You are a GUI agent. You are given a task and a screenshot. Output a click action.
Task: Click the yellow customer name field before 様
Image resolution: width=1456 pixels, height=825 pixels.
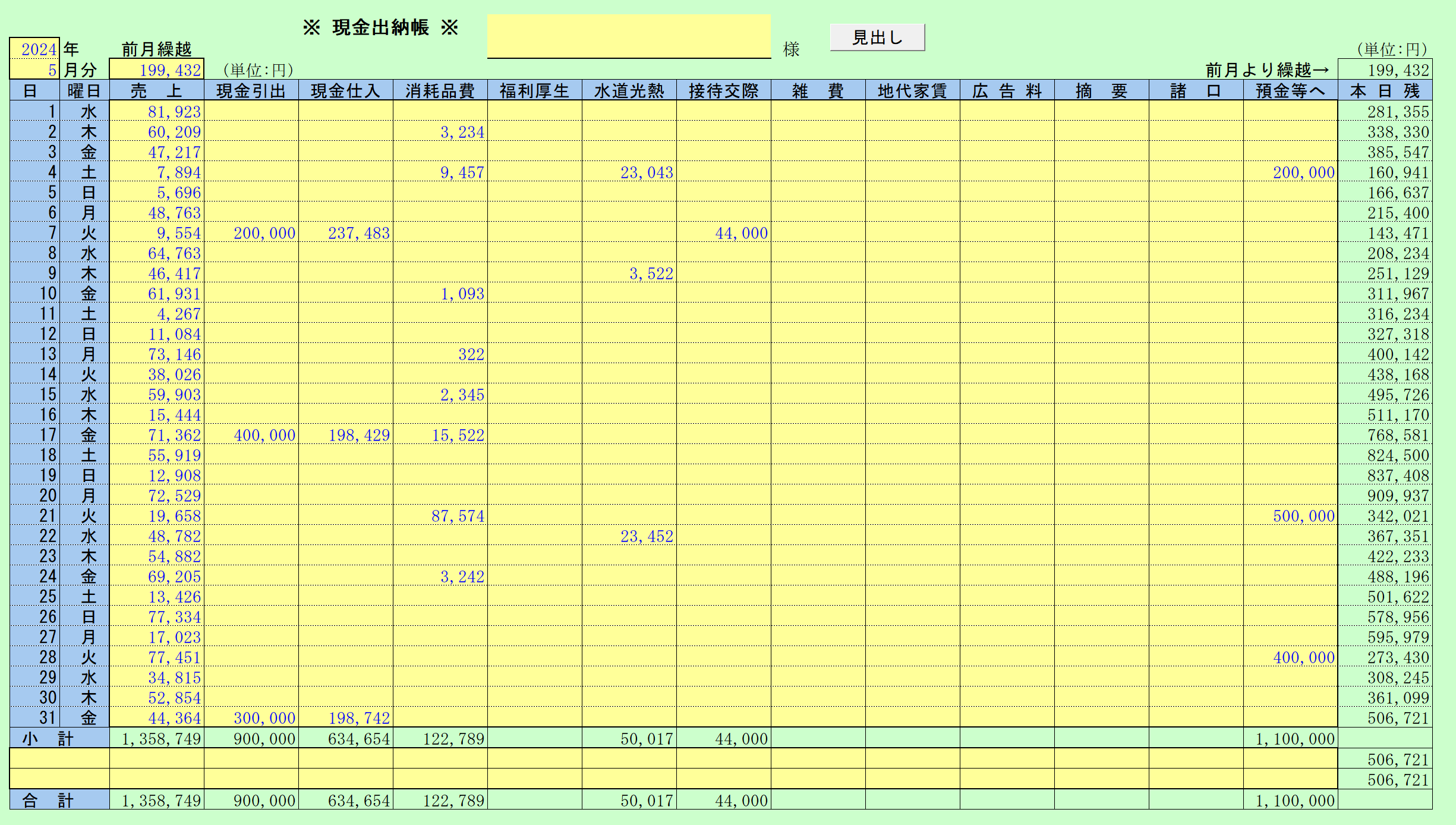point(629,36)
